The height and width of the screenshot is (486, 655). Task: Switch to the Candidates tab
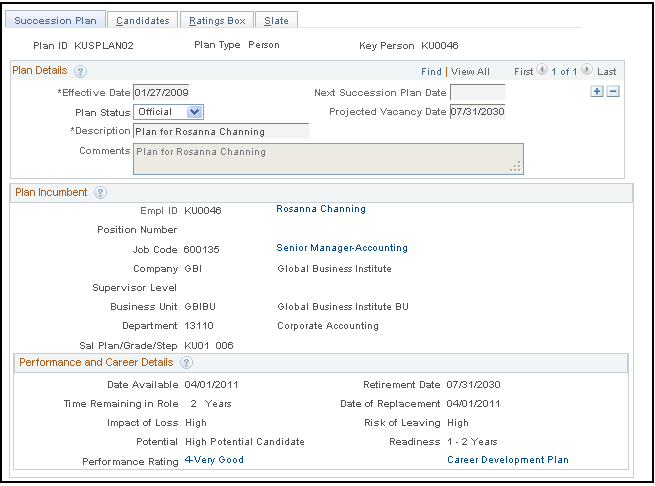click(x=143, y=20)
